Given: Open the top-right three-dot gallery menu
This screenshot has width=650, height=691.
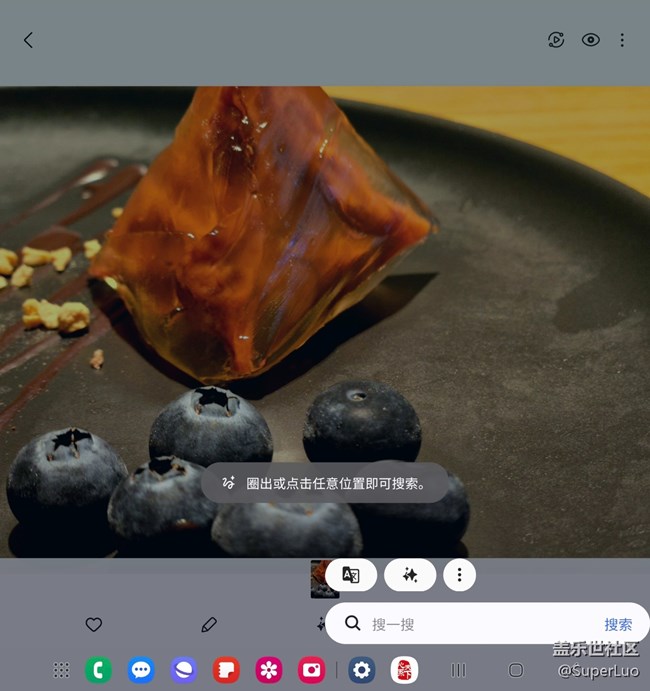Looking at the screenshot, I should [x=622, y=40].
